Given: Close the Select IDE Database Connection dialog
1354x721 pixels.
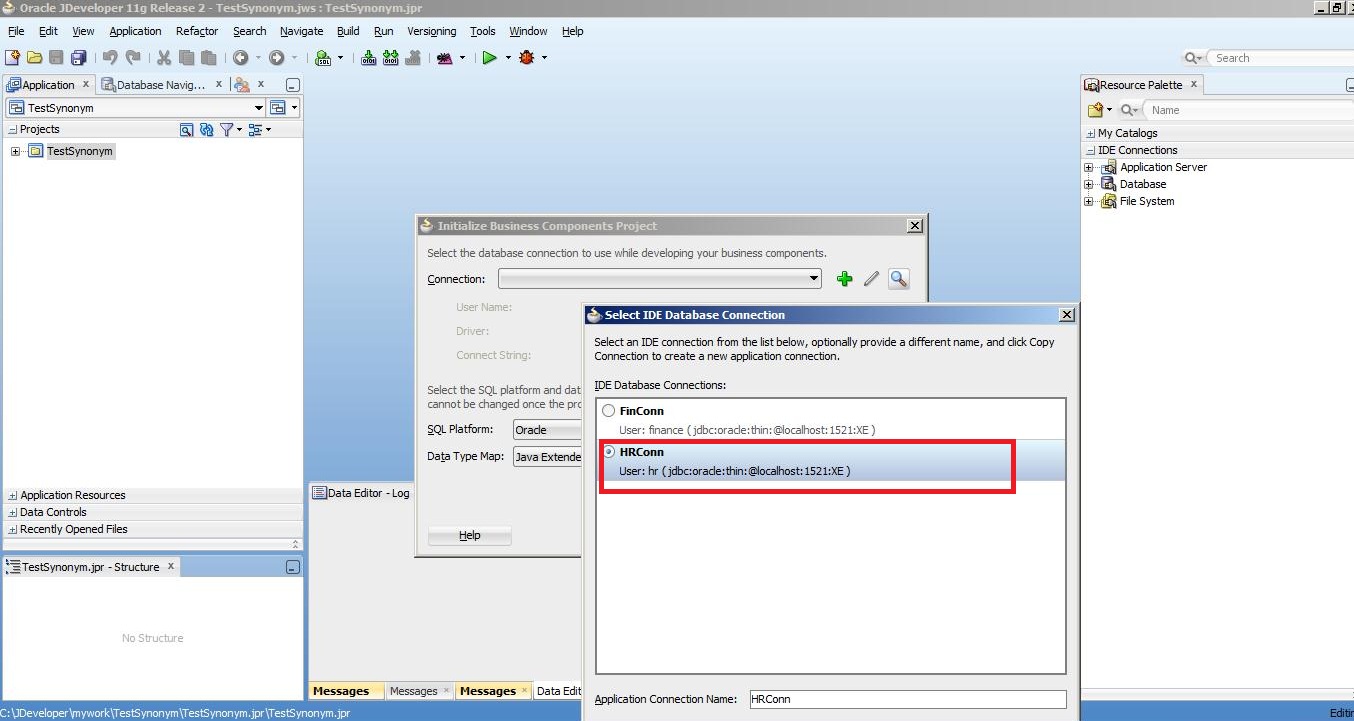Looking at the screenshot, I should point(1067,315).
